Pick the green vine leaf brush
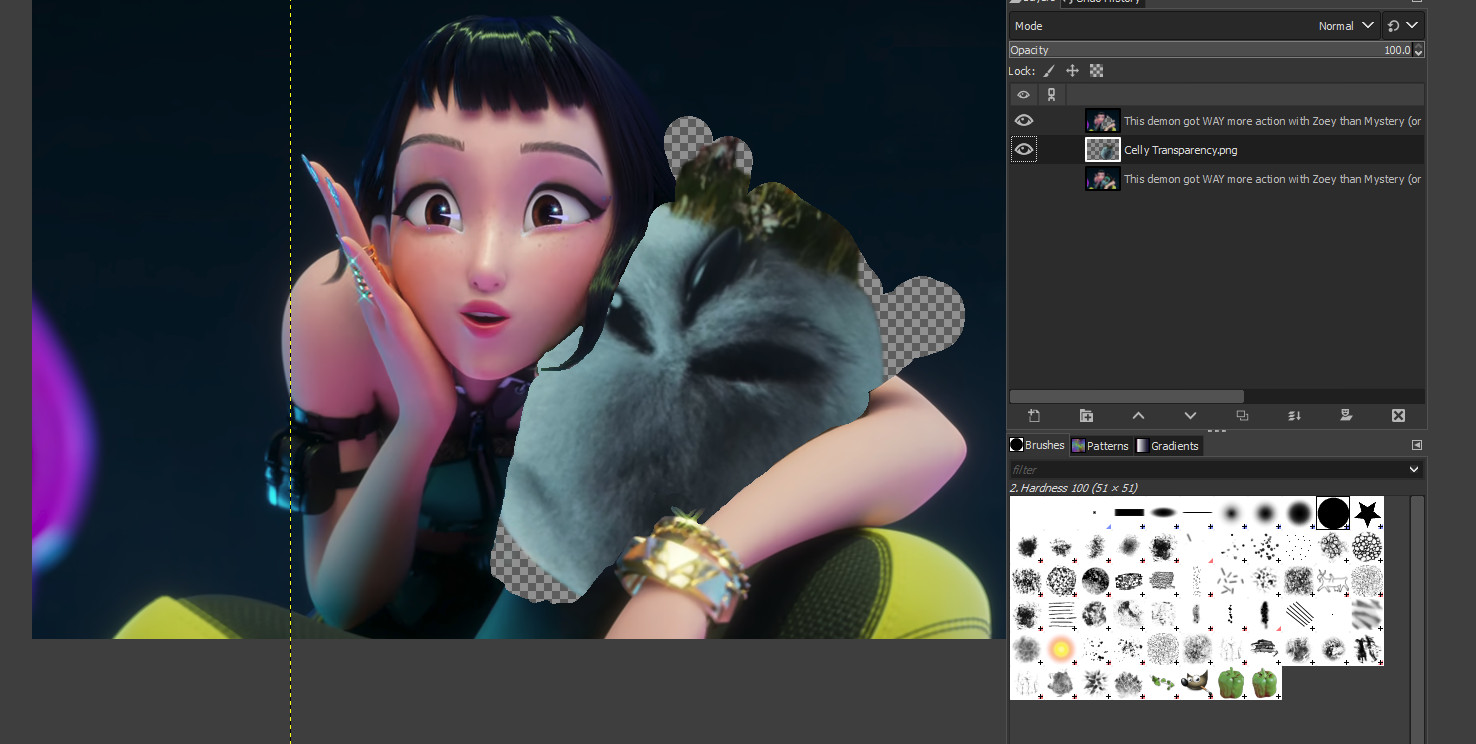Screen dimensions: 1476x744 pos(1163,683)
